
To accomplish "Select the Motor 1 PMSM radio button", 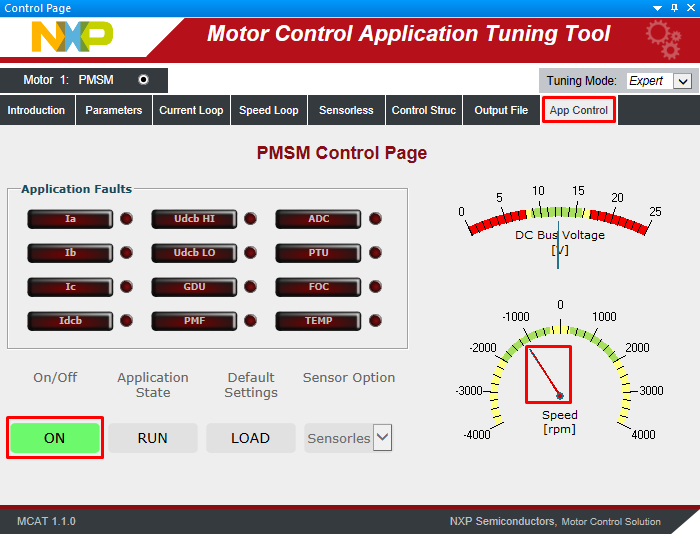I will [143, 80].
